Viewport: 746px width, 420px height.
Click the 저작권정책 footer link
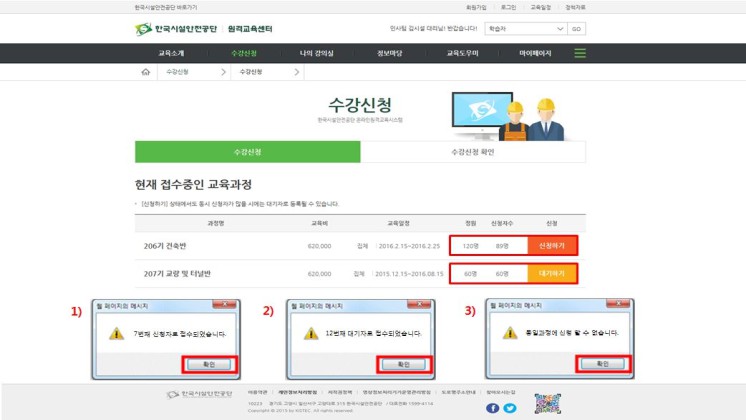pyautogui.click(x=340, y=392)
